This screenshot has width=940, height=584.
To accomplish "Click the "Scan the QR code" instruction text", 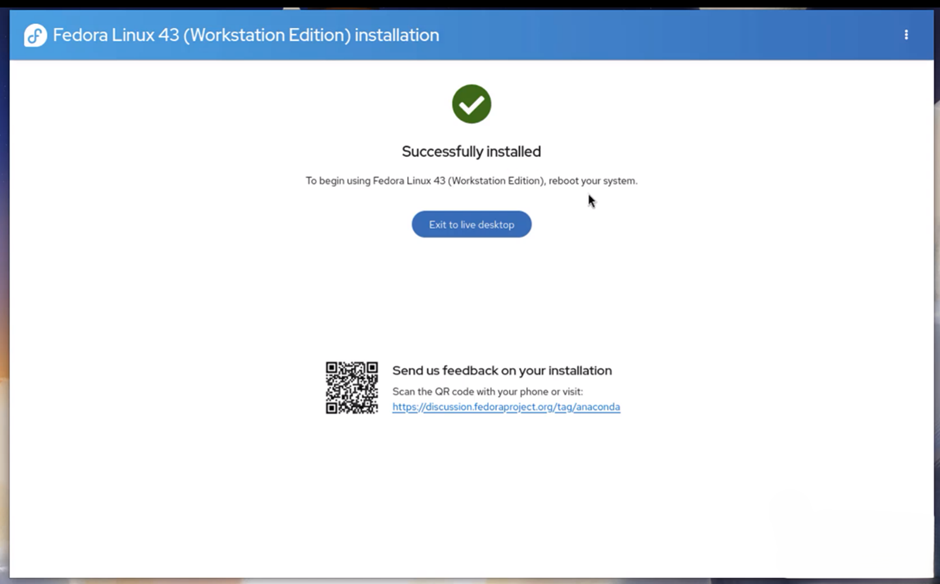I will (x=487, y=392).
